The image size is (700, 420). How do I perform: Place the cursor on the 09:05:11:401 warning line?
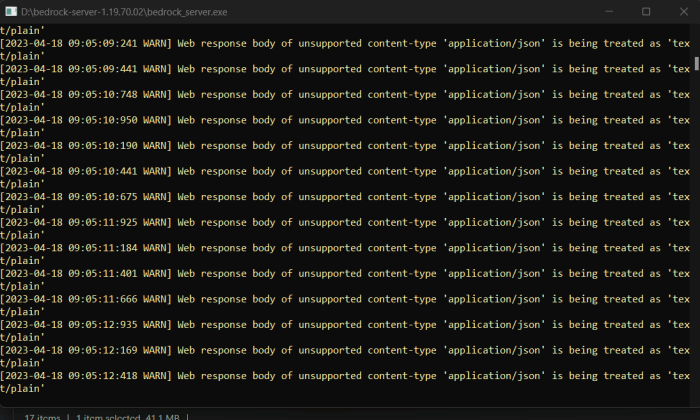(x=345, y=279)
